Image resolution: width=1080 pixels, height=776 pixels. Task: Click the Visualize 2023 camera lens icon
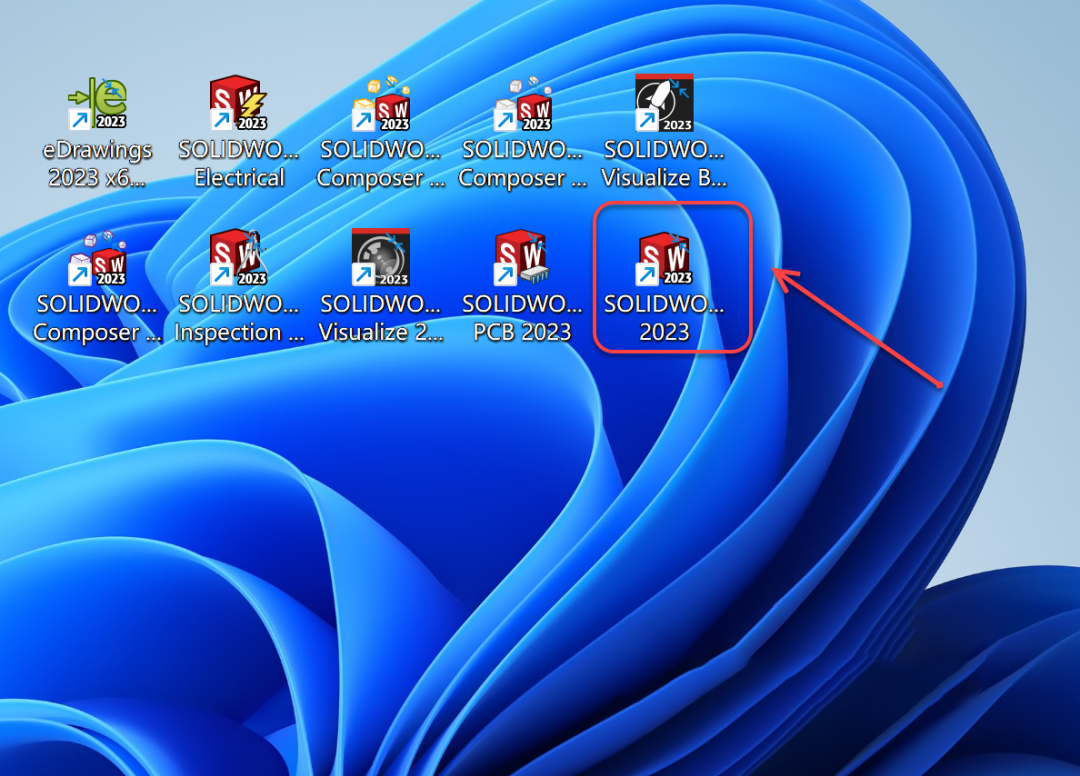point(381,258)
